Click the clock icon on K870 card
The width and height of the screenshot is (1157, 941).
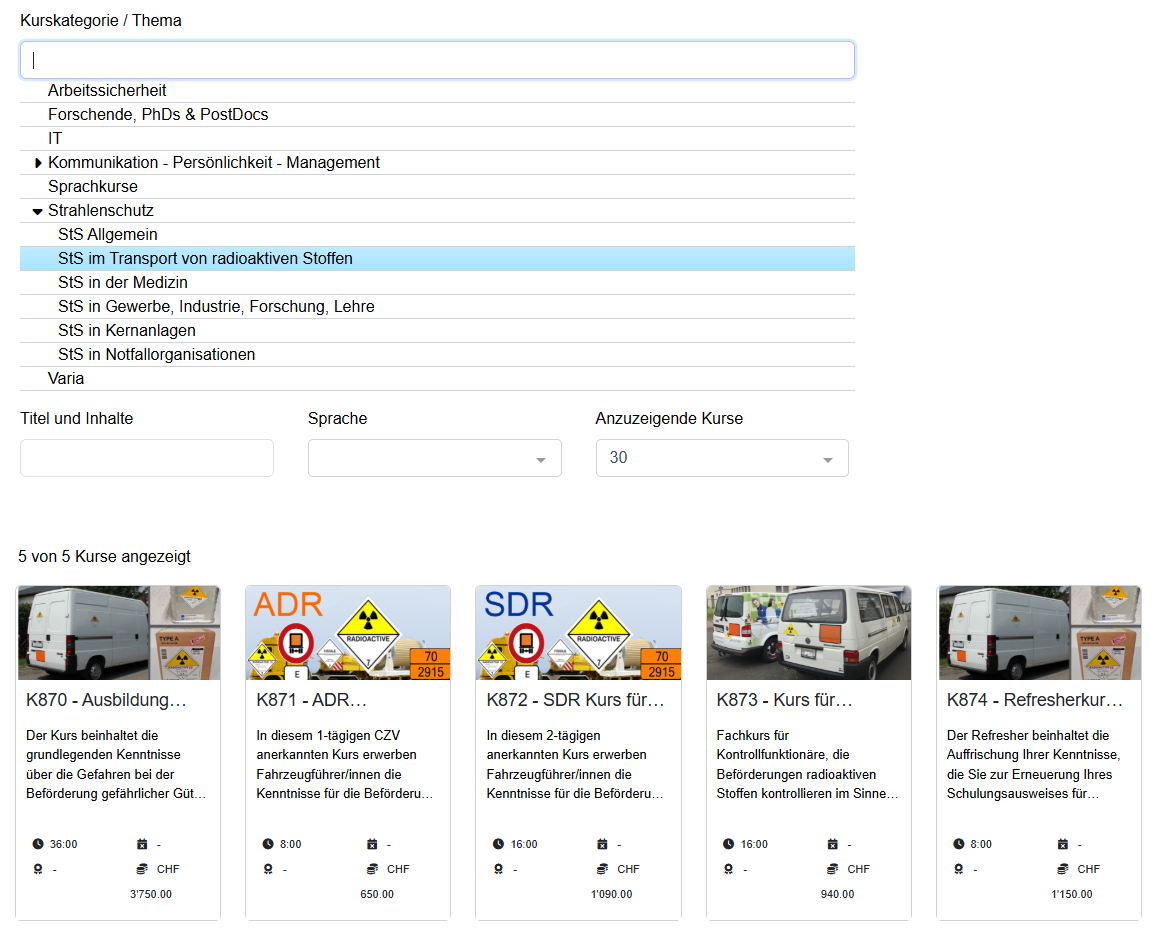click(38, 844)
